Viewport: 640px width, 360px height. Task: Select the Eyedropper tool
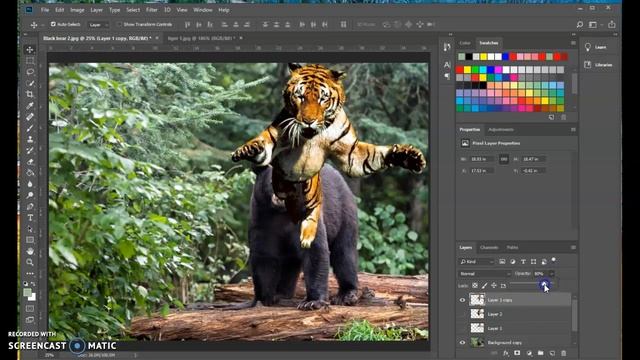click(30, 106)
